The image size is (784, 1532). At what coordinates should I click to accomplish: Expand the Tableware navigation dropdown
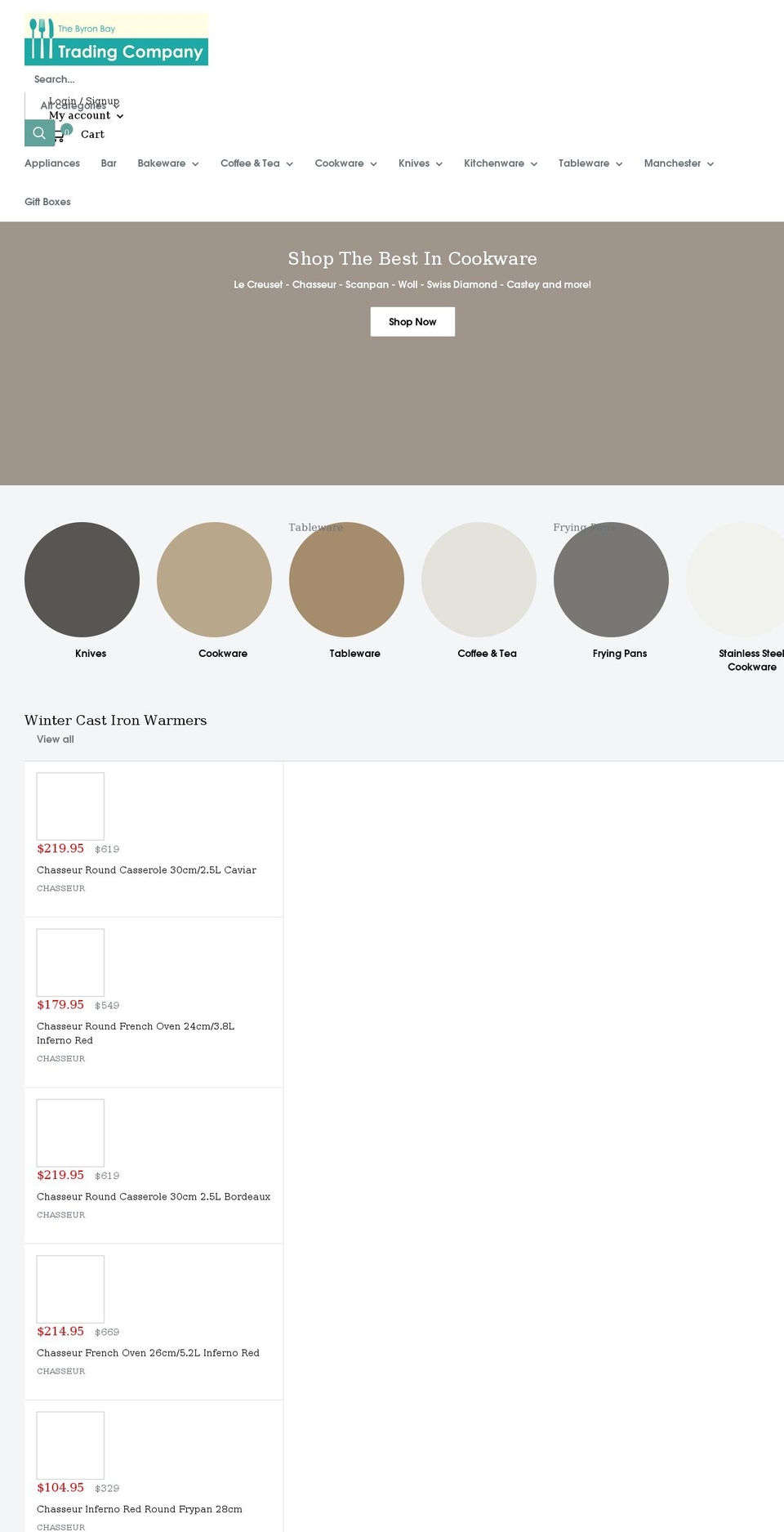click(590, 163)
